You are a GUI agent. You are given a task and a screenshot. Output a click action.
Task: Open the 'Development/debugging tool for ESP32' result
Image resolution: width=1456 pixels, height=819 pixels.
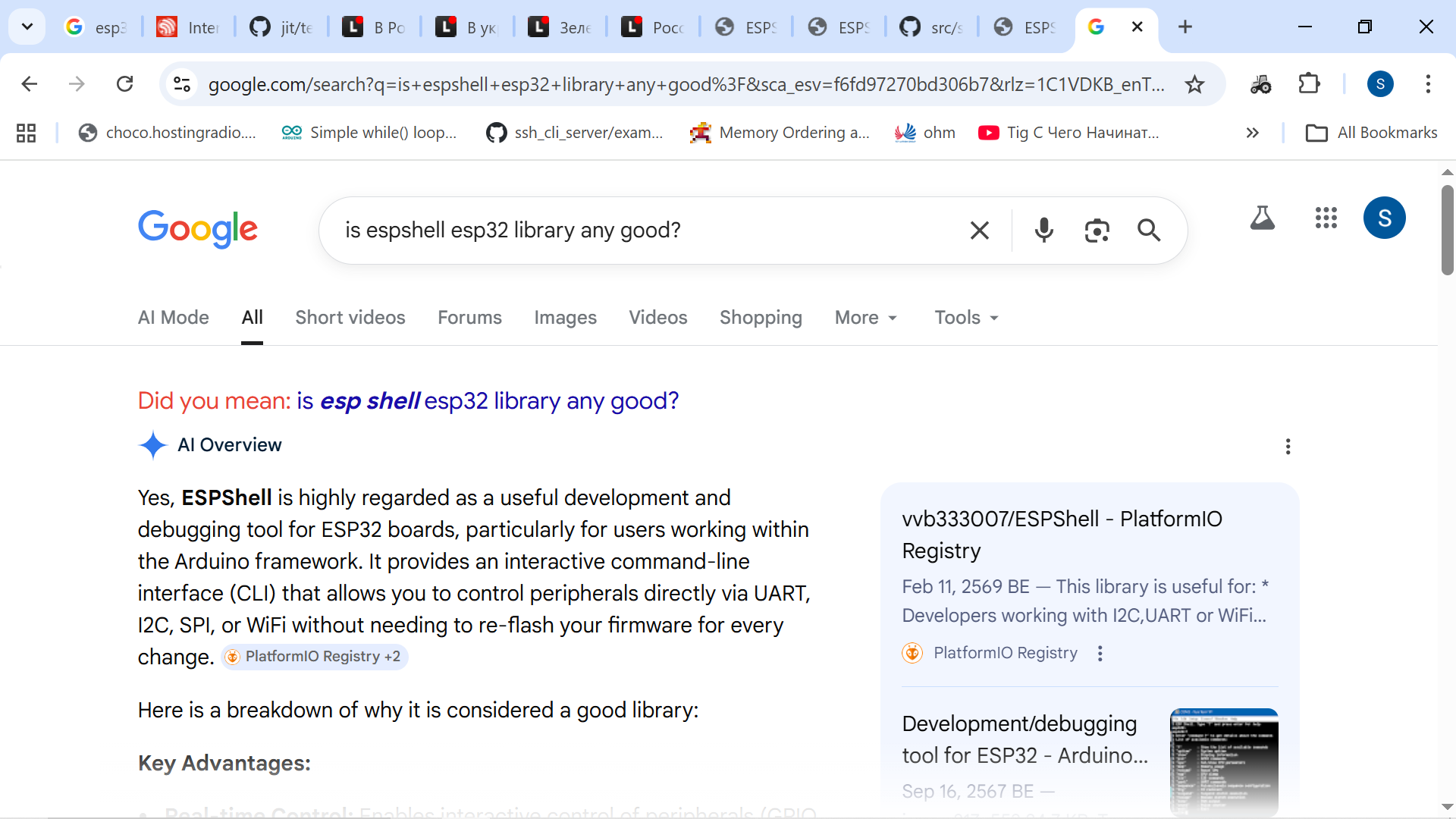1025,739
